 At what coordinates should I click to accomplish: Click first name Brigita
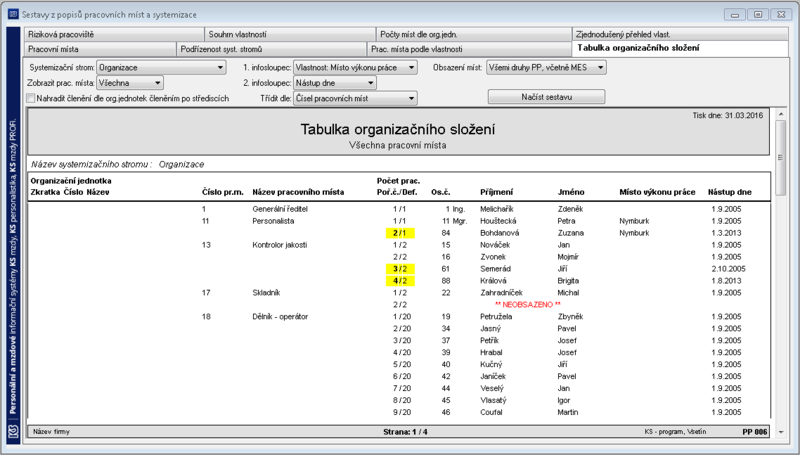coord(568,281)
